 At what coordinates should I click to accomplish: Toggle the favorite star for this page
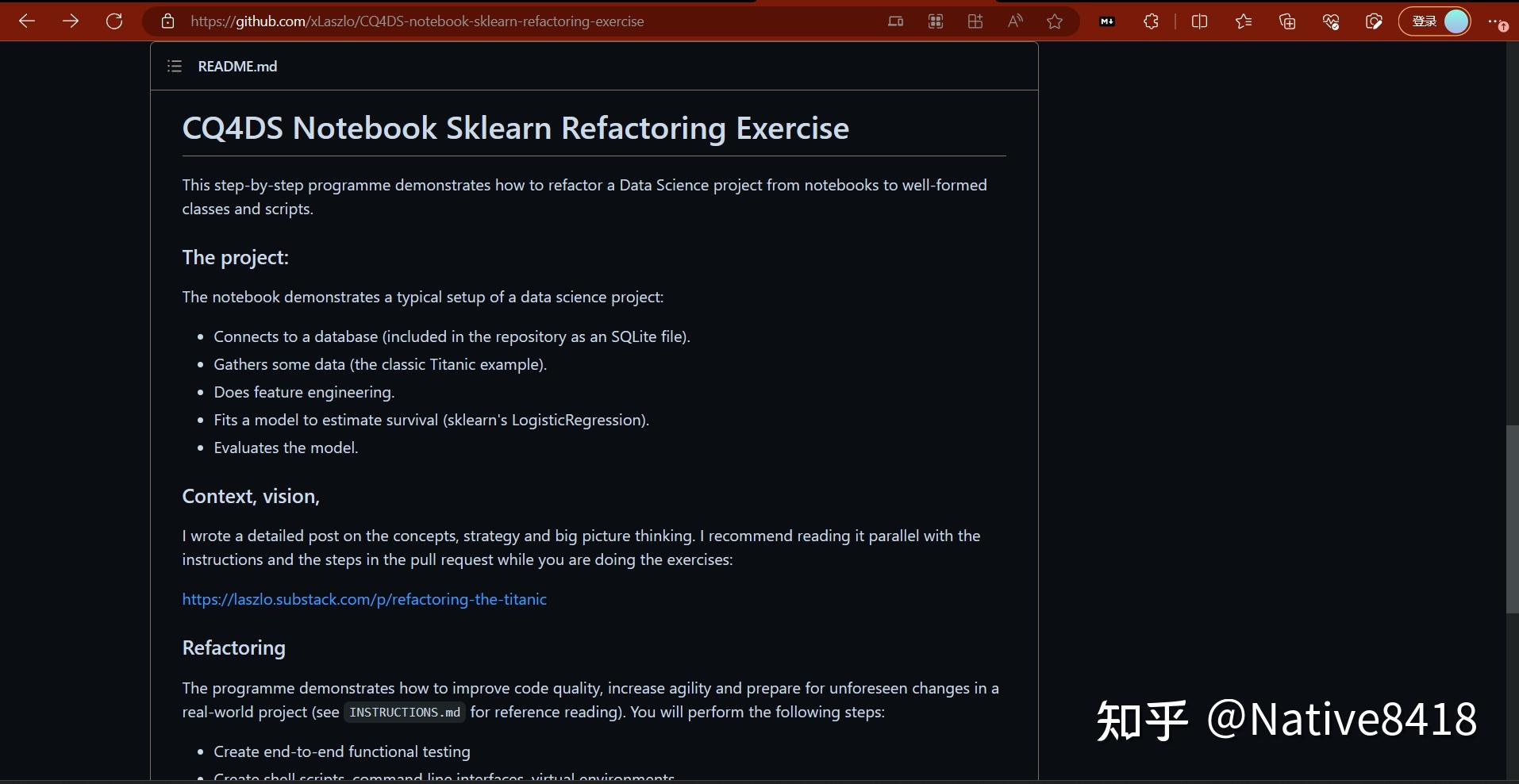pyautogui.click(x=1056, y=21)
